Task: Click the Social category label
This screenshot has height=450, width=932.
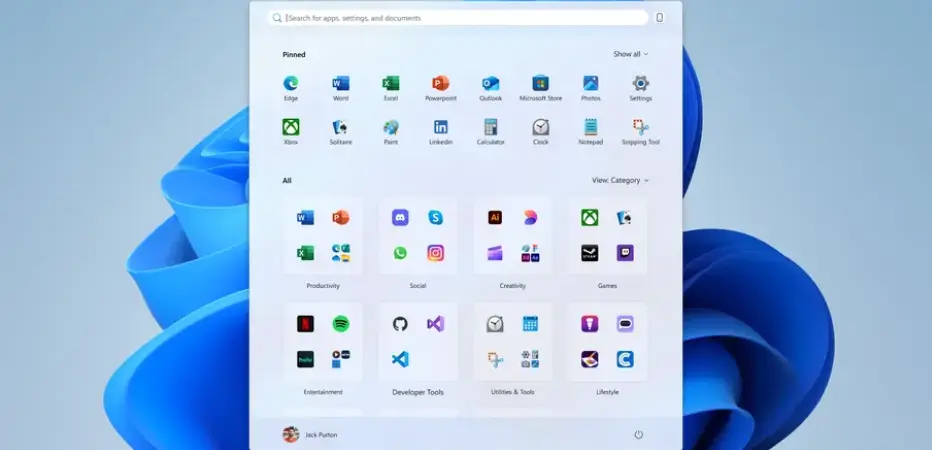Action: coord(418,286)
